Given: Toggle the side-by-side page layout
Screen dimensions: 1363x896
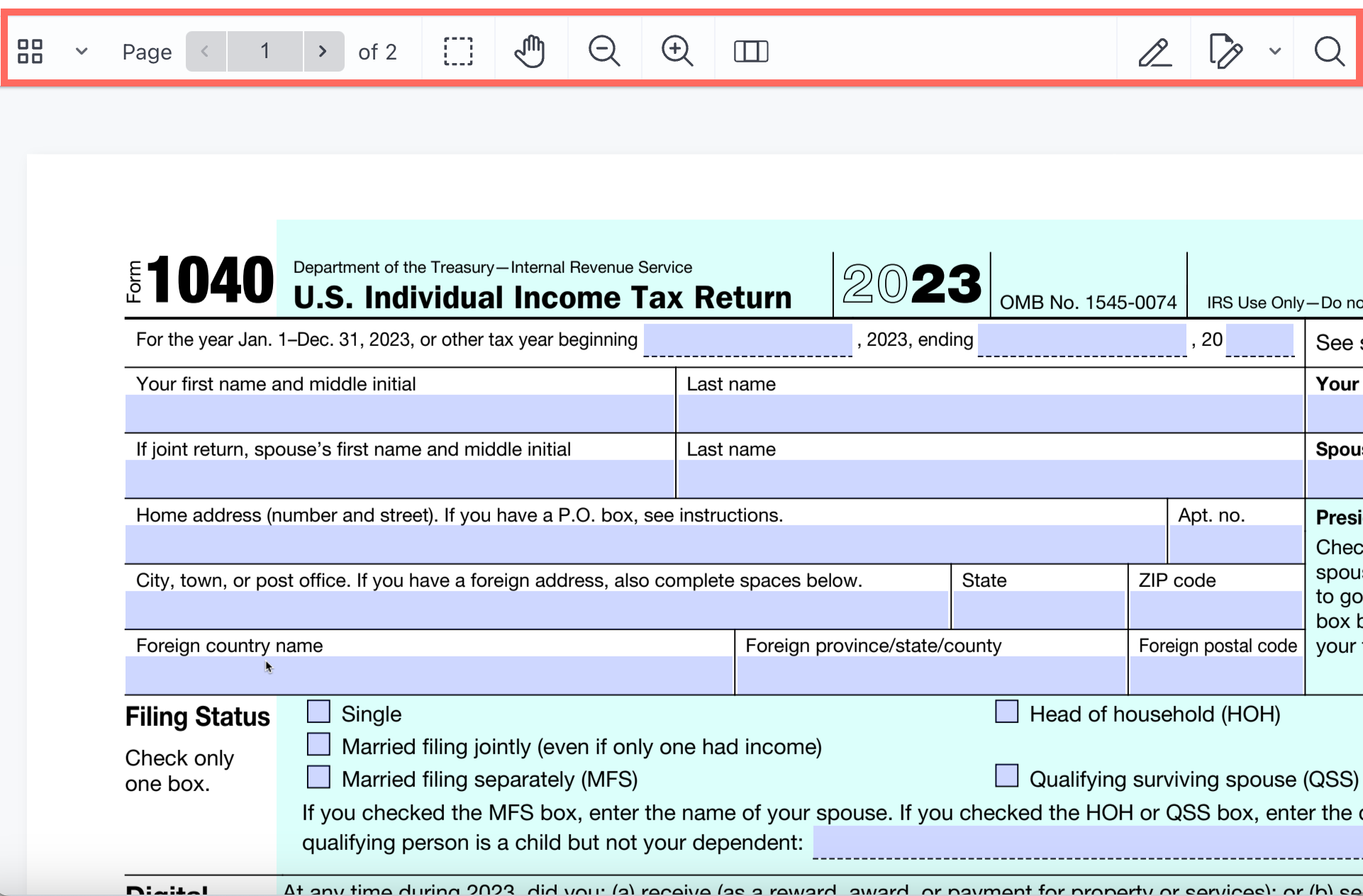Looking at the screenshot, I should pos(751,51).
